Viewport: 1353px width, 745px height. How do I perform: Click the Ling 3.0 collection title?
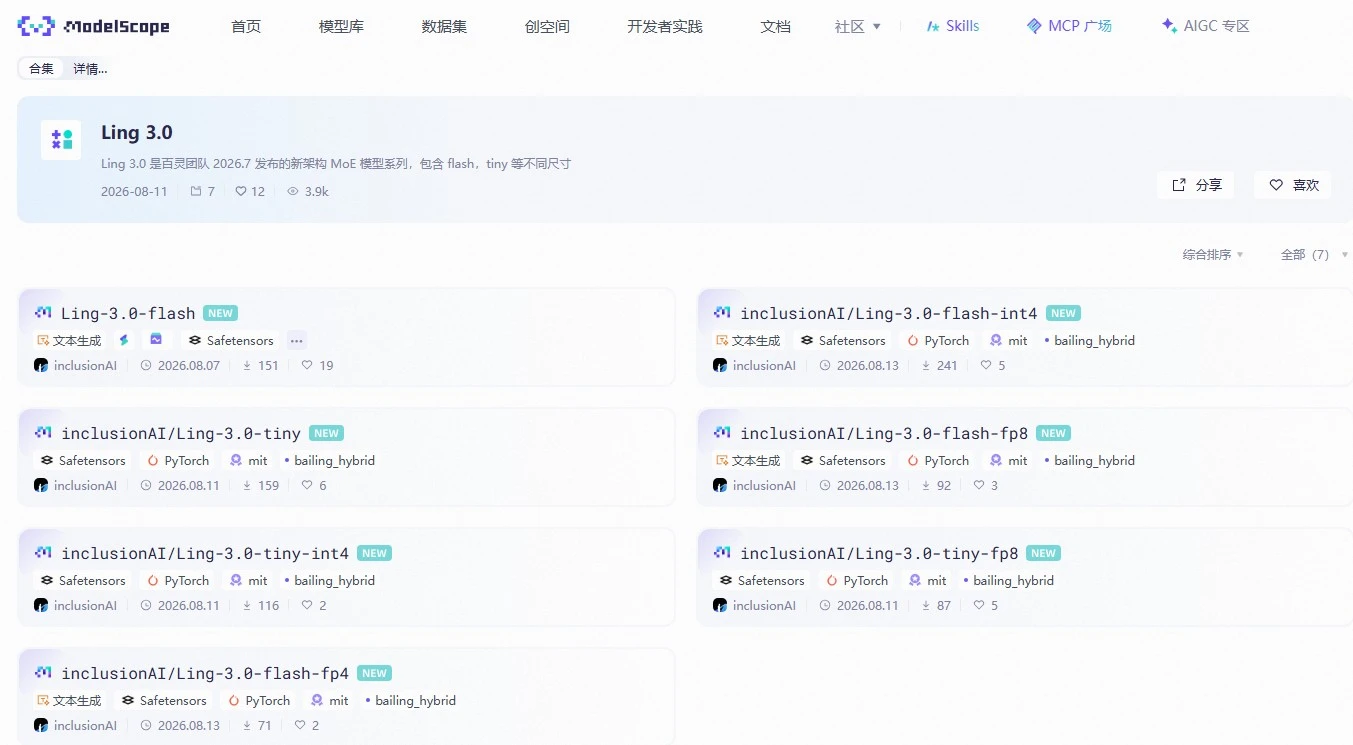tap(137, 133)
